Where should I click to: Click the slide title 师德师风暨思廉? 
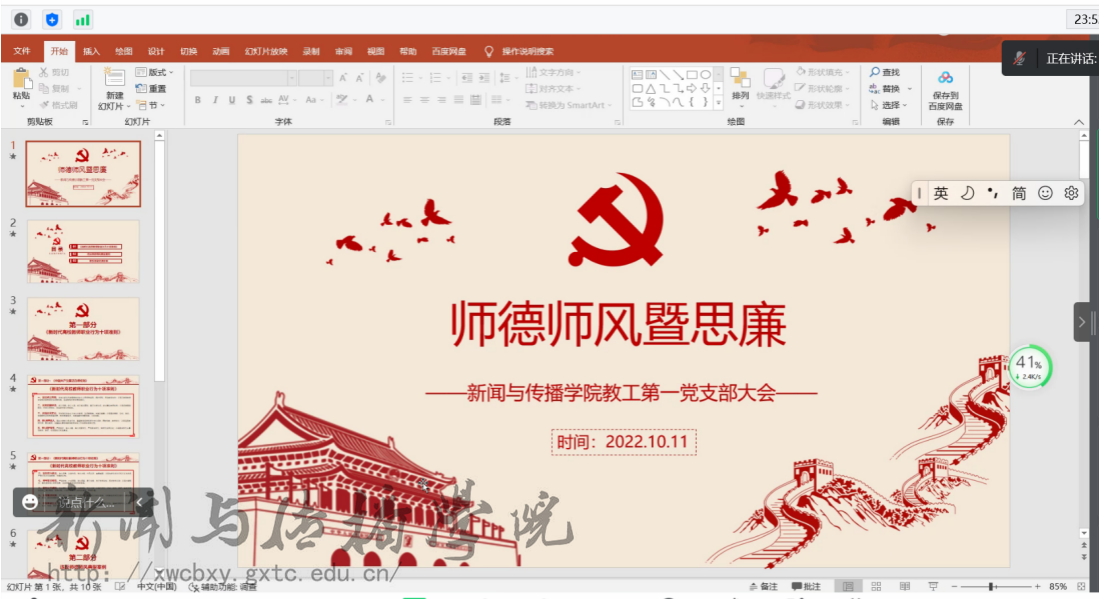point(618,325)
